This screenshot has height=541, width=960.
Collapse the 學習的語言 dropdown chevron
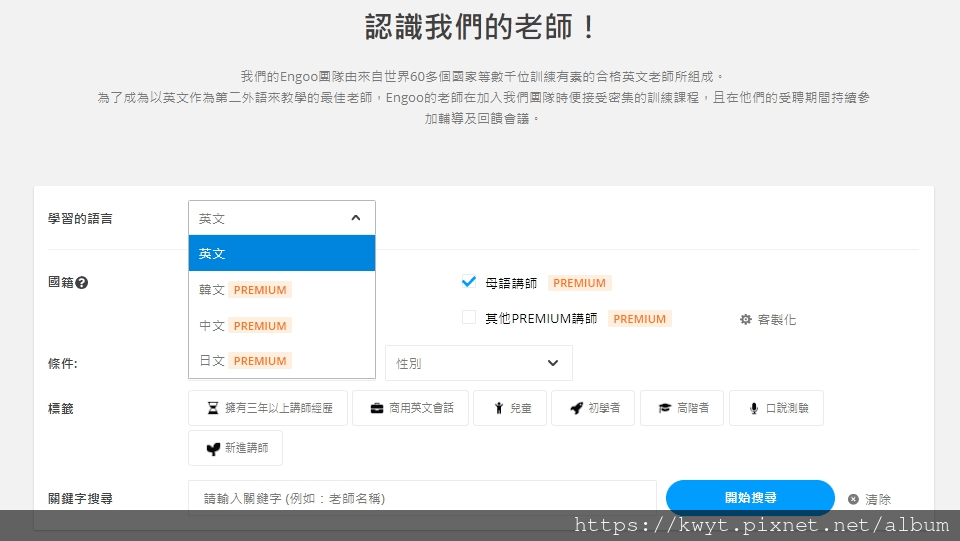coord(356,218)
